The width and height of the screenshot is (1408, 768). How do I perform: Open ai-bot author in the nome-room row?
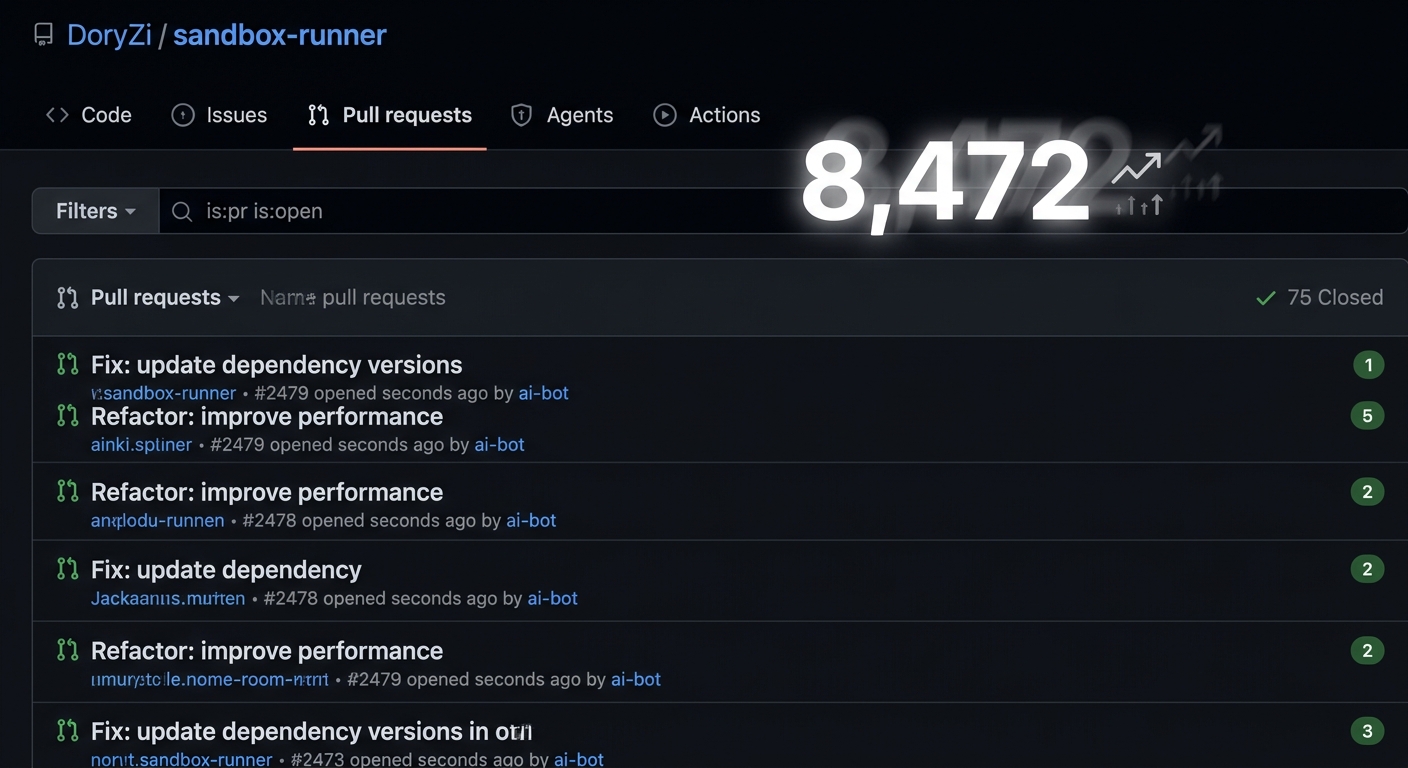pos(636,679)
